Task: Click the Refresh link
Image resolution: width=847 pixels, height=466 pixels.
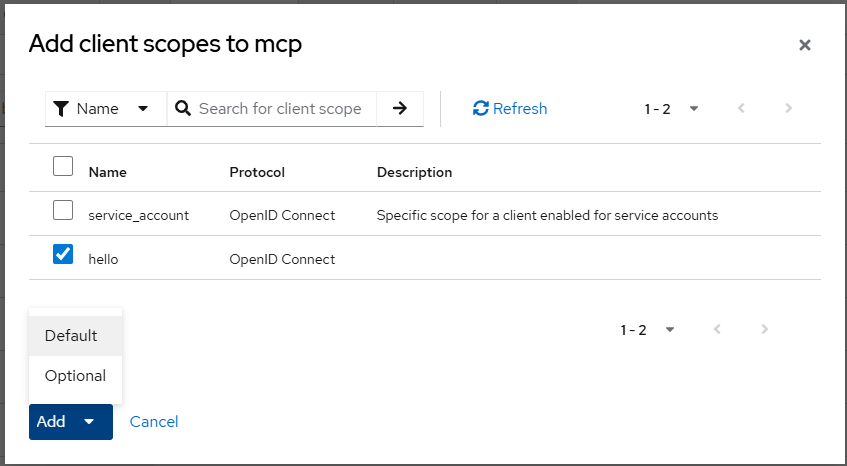Action: point(510,109)
